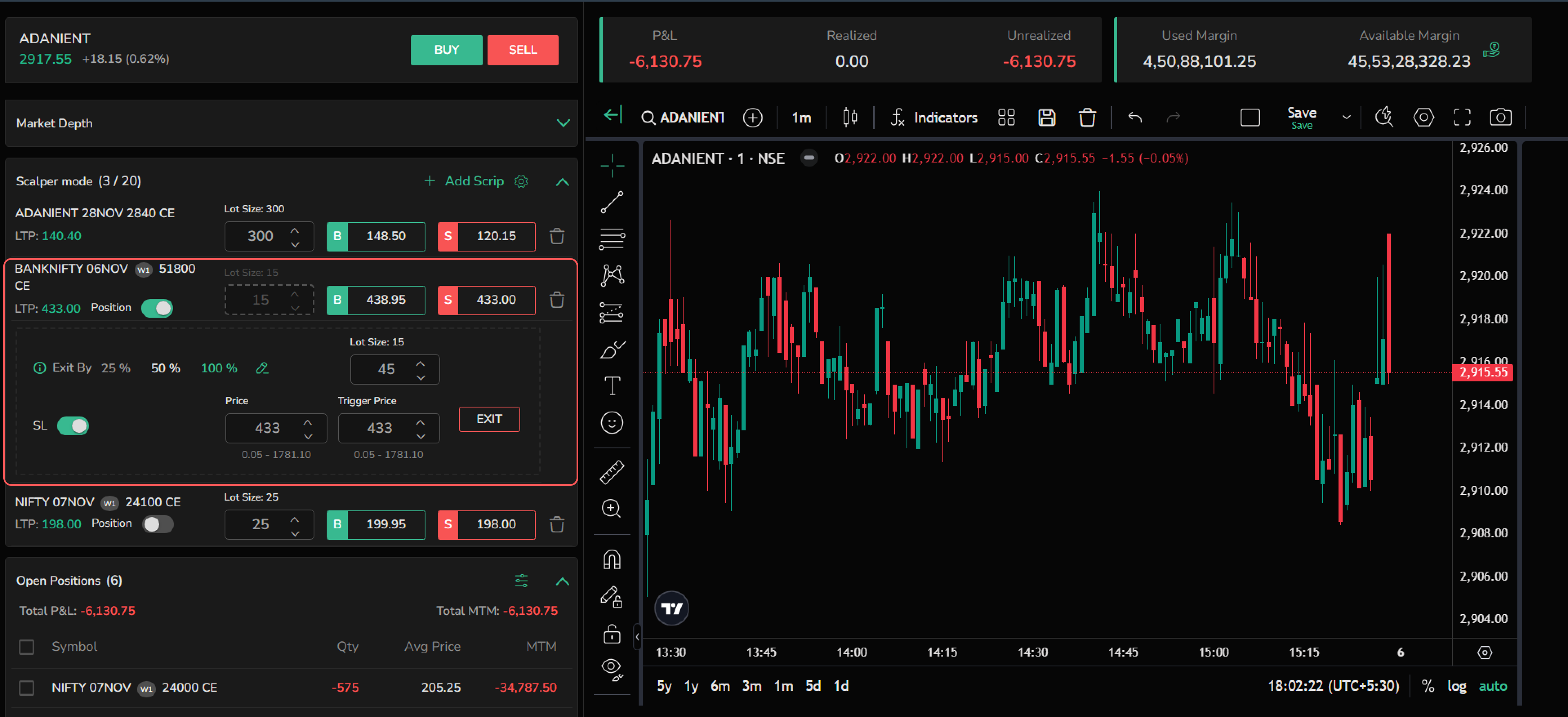This screenshot has width=1568, height=717.
Task: Enable SL toggle for BANKNIFTY position
Action: click(75, 426)
